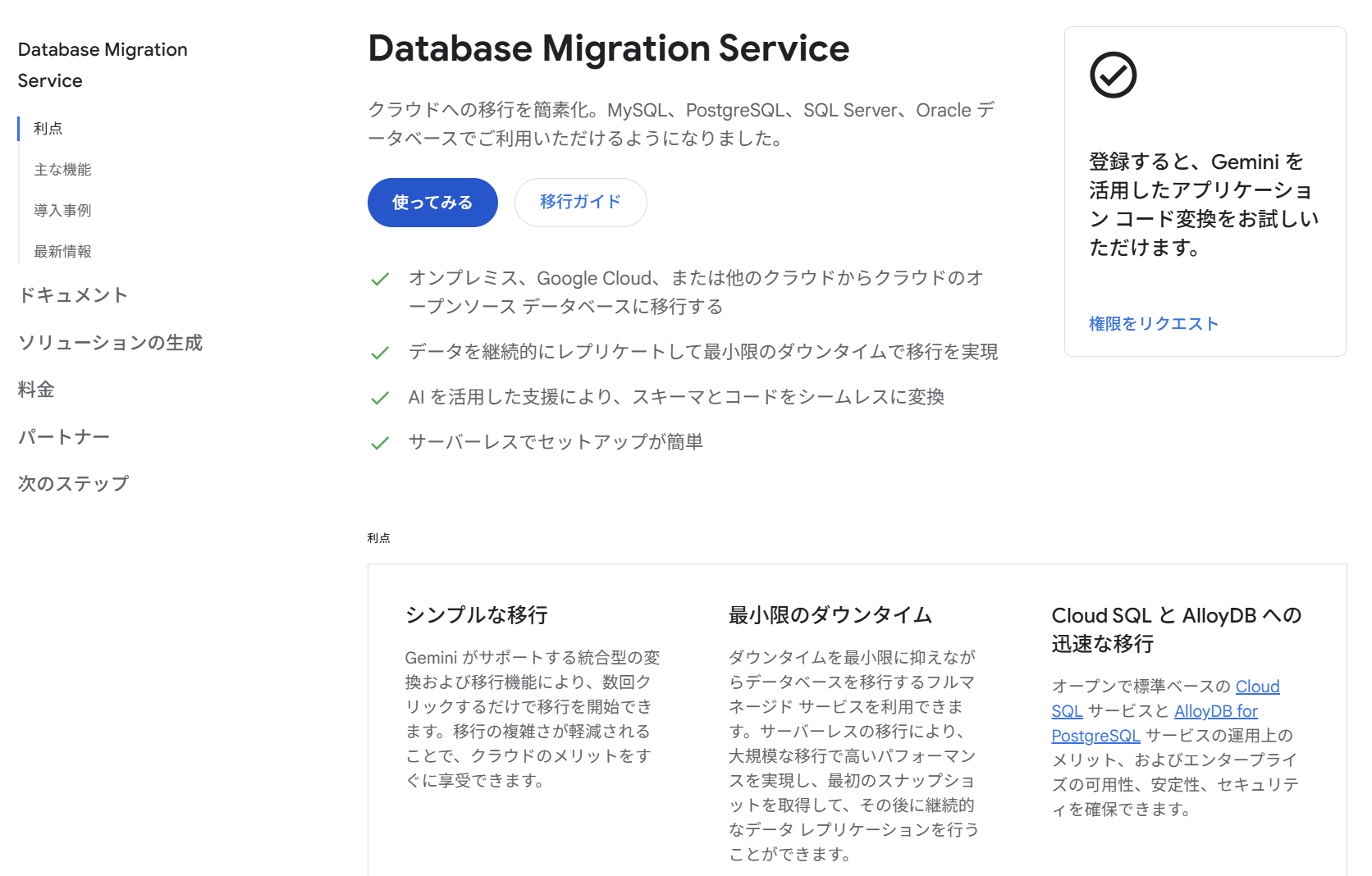Select 導入事例 in the sidebar

pyautogui.click(x=62, y=211)
